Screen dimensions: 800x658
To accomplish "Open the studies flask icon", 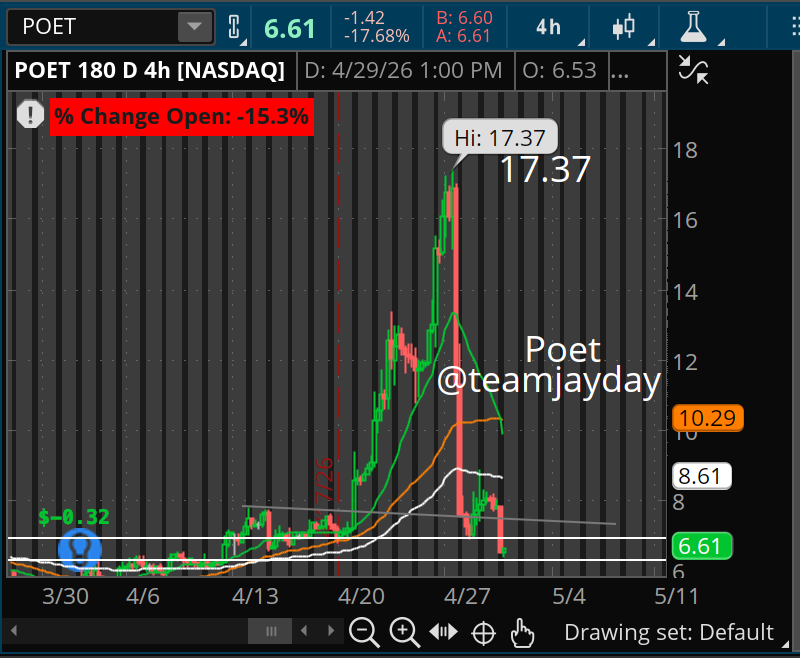I will coord(693,27).
